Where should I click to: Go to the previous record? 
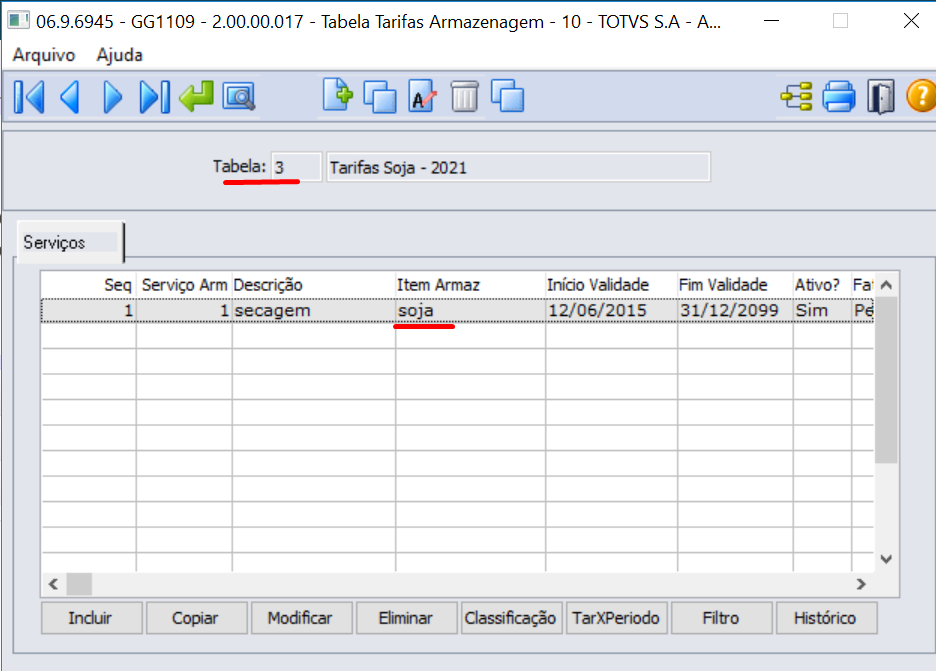(x=70, y=97)
